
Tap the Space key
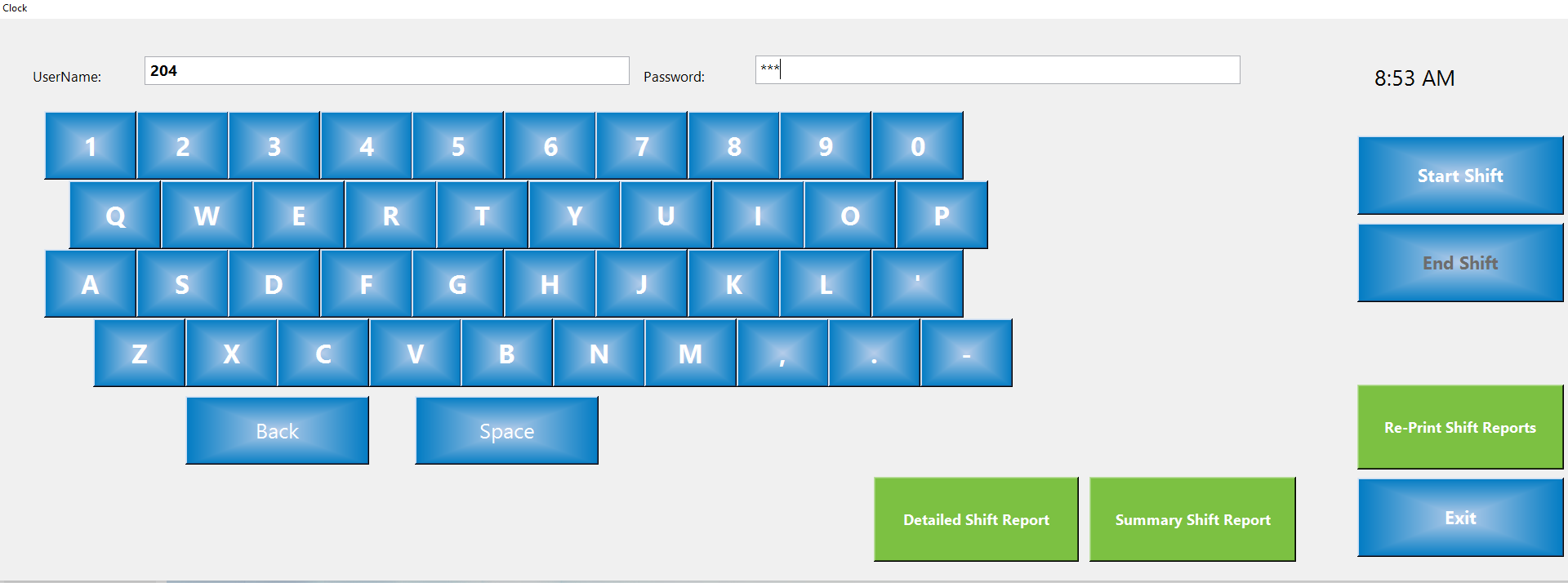coord(506,431)
